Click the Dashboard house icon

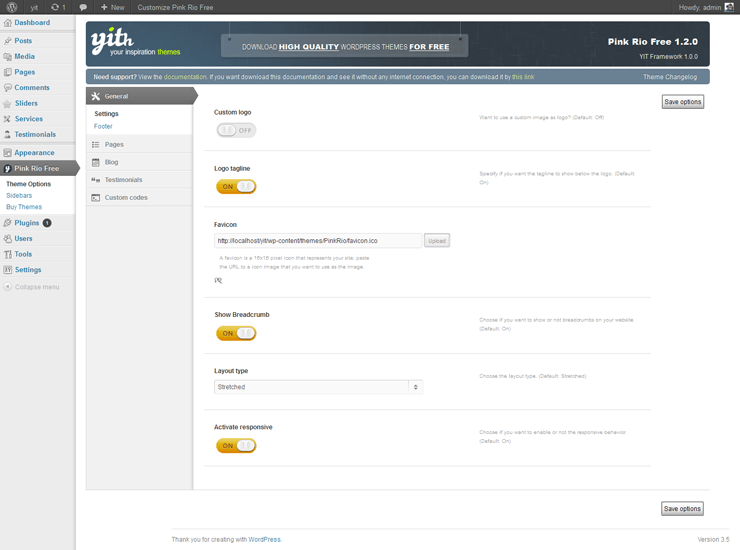point(8,23)
